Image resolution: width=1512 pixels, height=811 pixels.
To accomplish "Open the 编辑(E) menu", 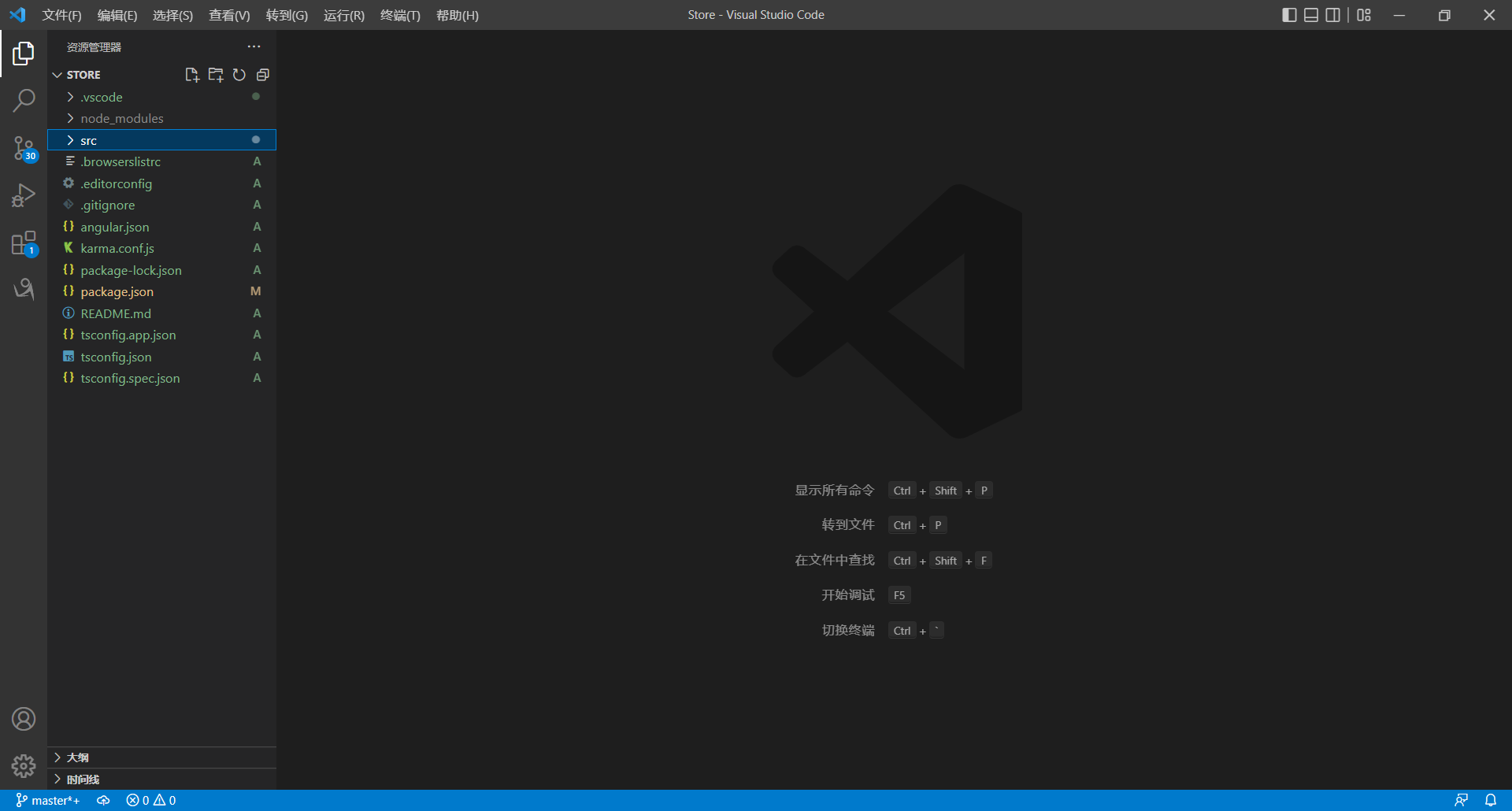I will coord(117,15).
